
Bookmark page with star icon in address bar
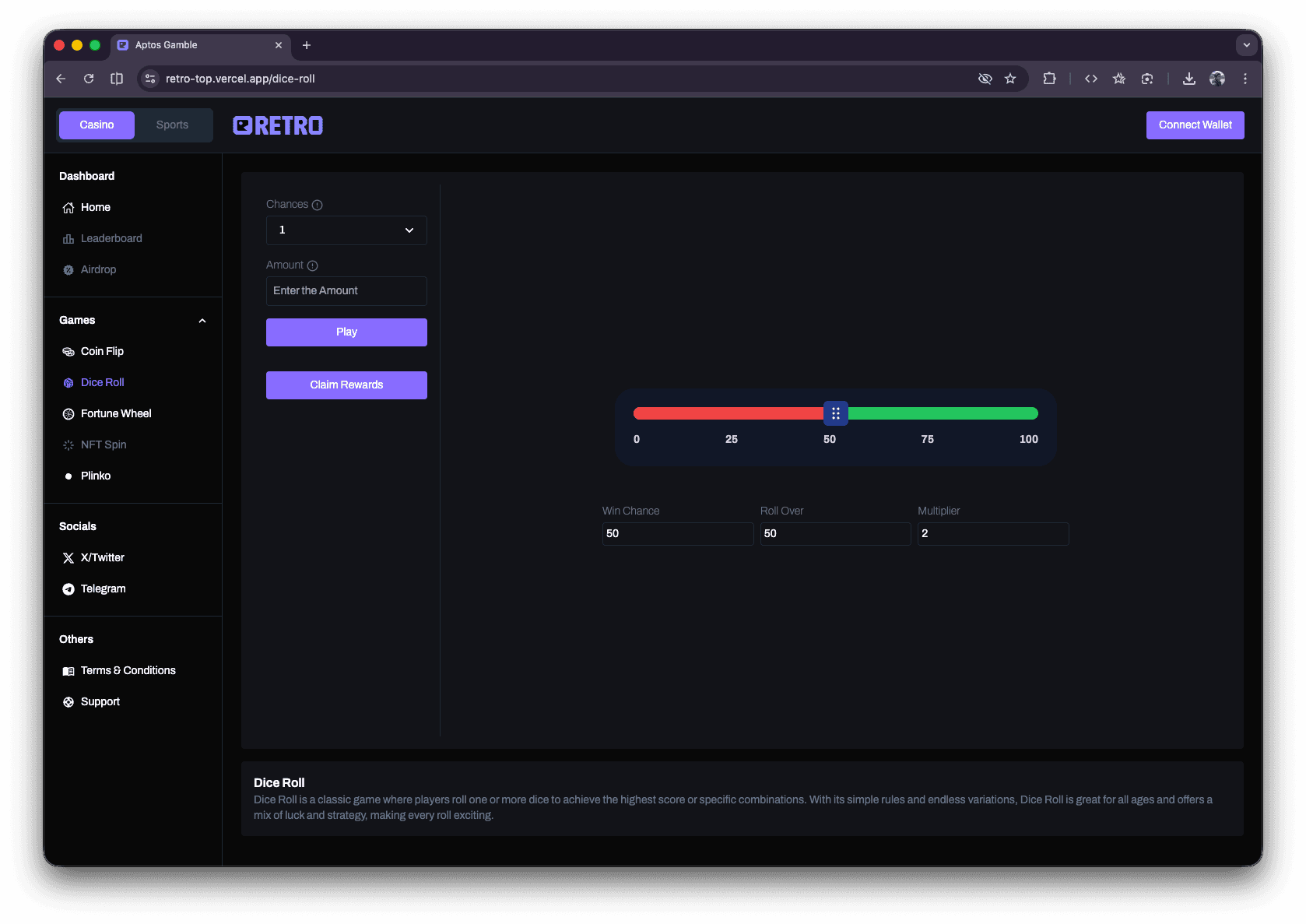1010,79
